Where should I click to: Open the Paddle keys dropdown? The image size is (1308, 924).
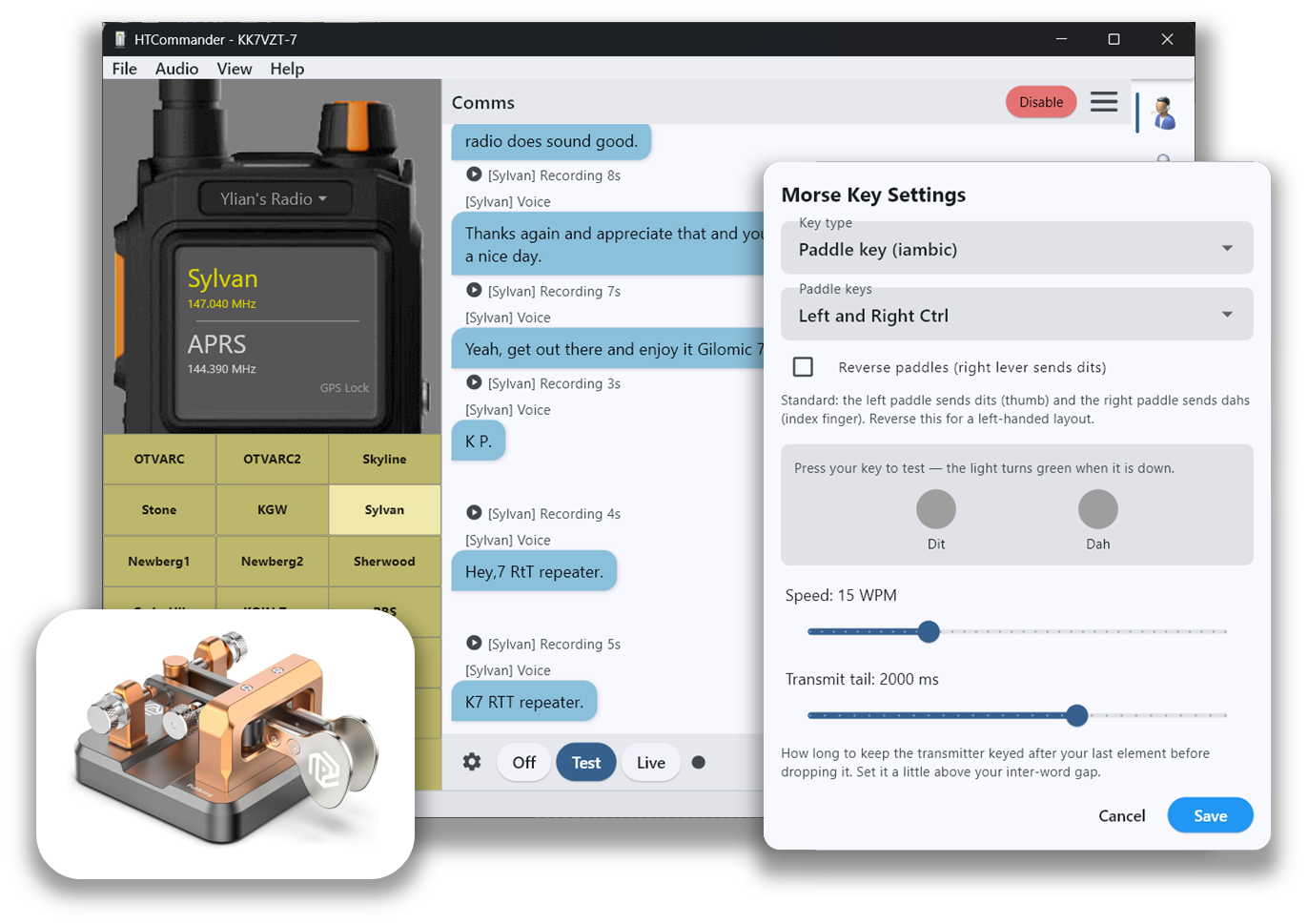pyautogui.click(x=1016, y=314)
